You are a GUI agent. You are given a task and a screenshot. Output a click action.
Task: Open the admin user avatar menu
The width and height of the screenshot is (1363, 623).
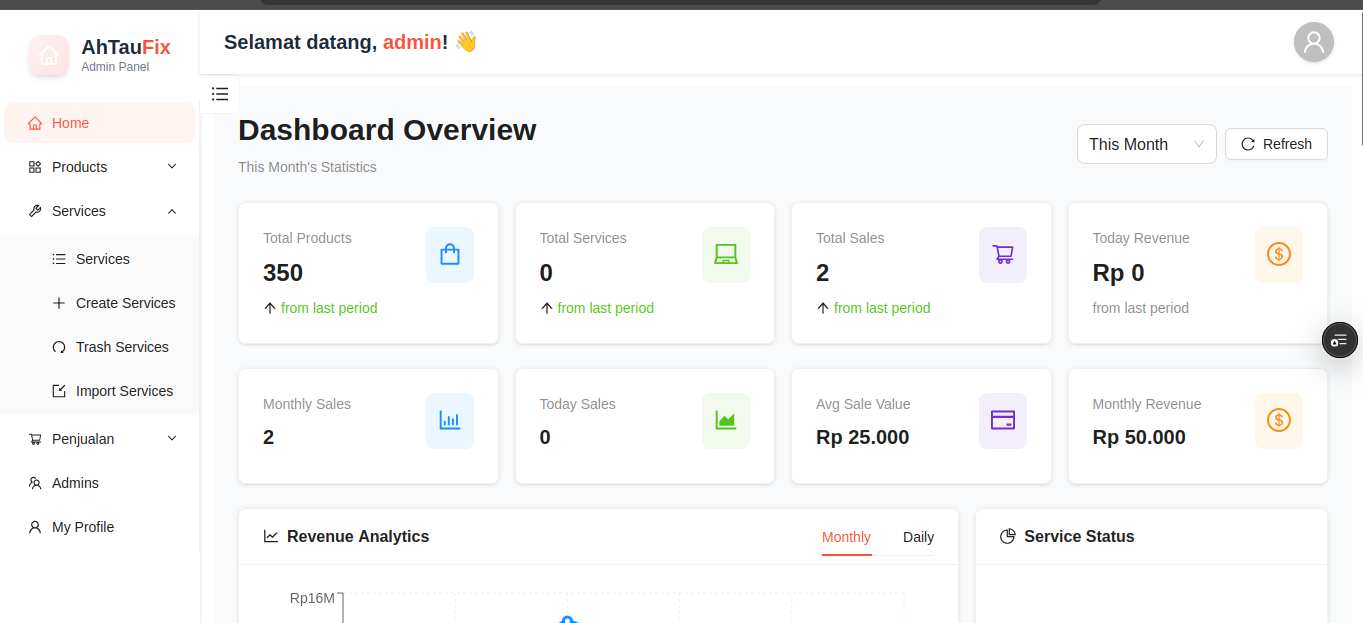pyautogui.click(x=1313, y=42)
